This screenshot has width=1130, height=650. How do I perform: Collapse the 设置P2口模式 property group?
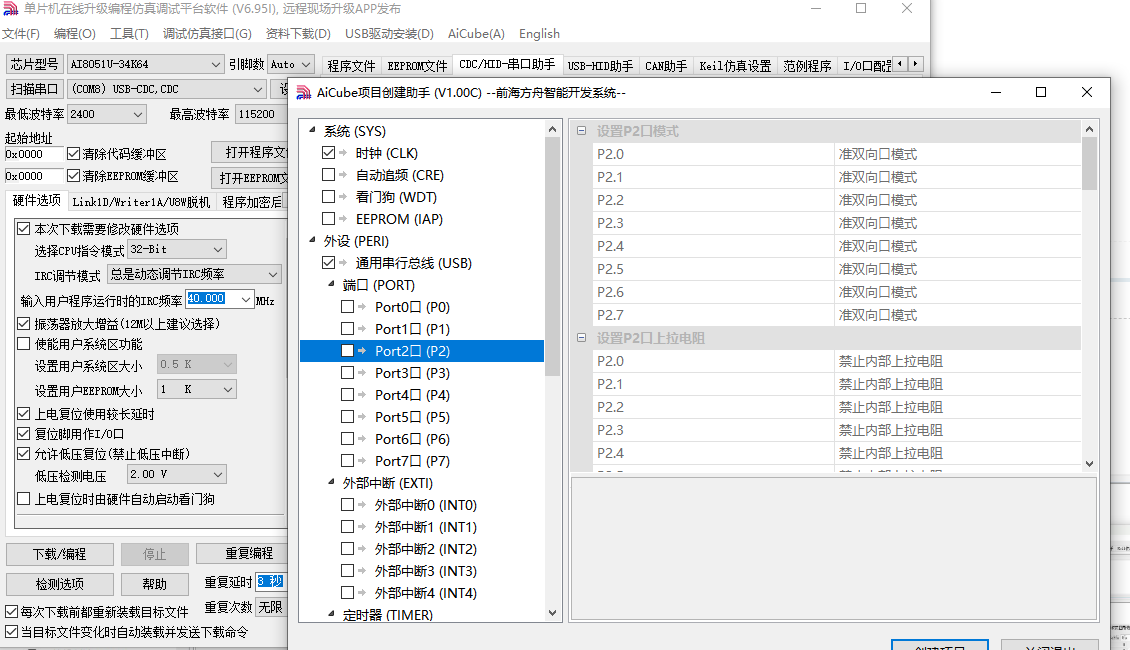pos(582,132)
